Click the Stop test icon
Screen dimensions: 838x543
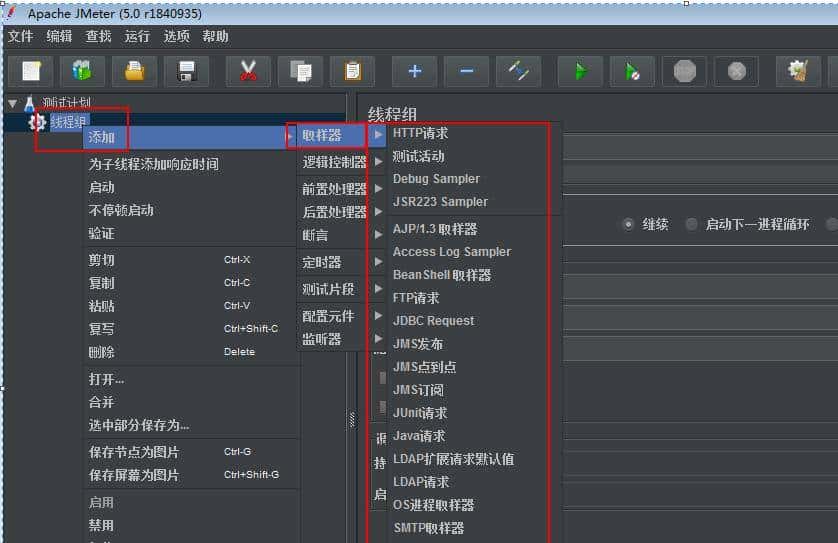pos(685,71)
